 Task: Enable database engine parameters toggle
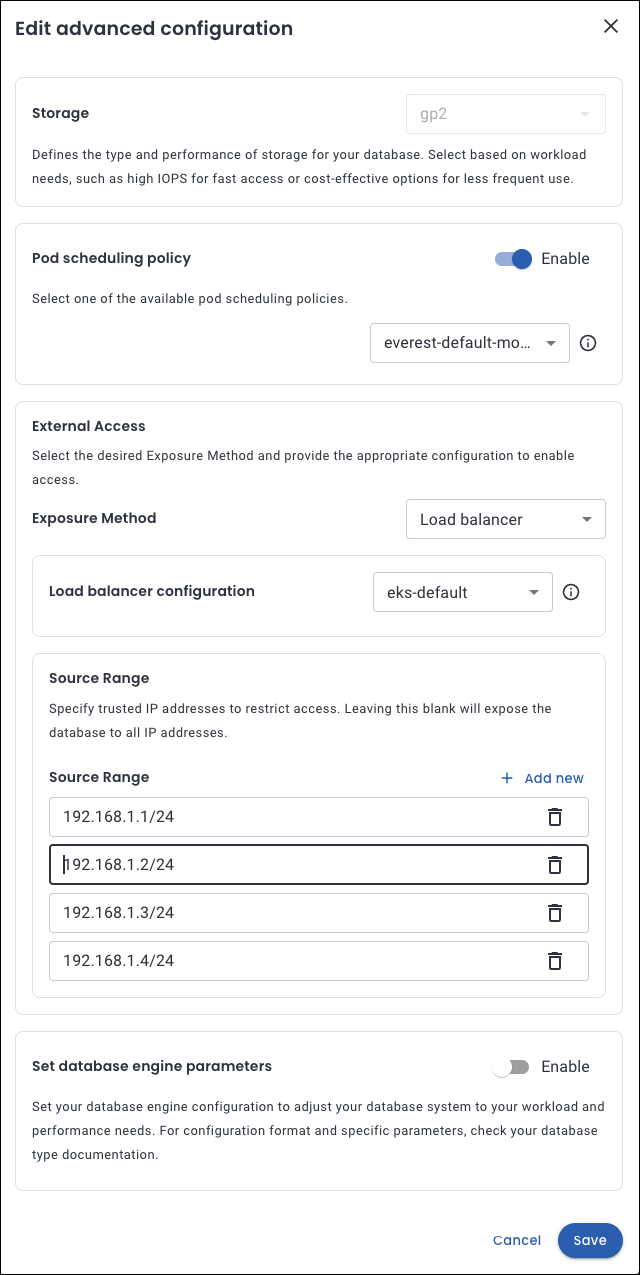pos(511,1067)
